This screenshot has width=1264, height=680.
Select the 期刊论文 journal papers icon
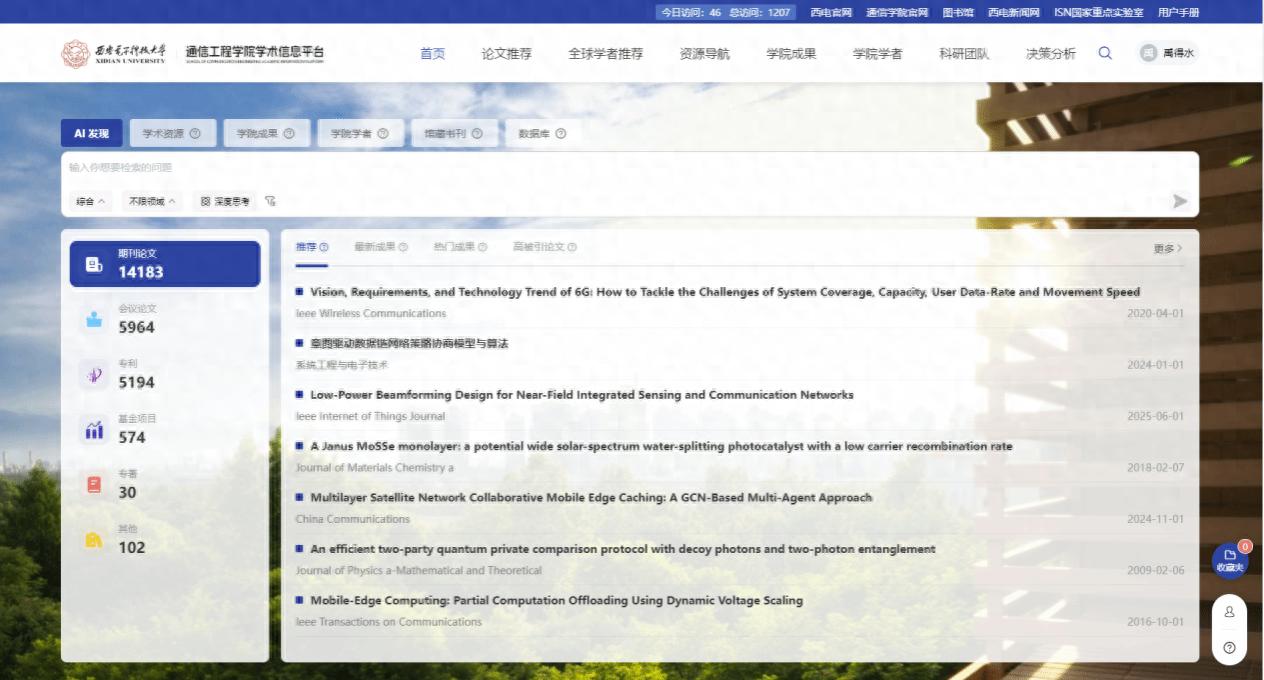click(95, 263)
